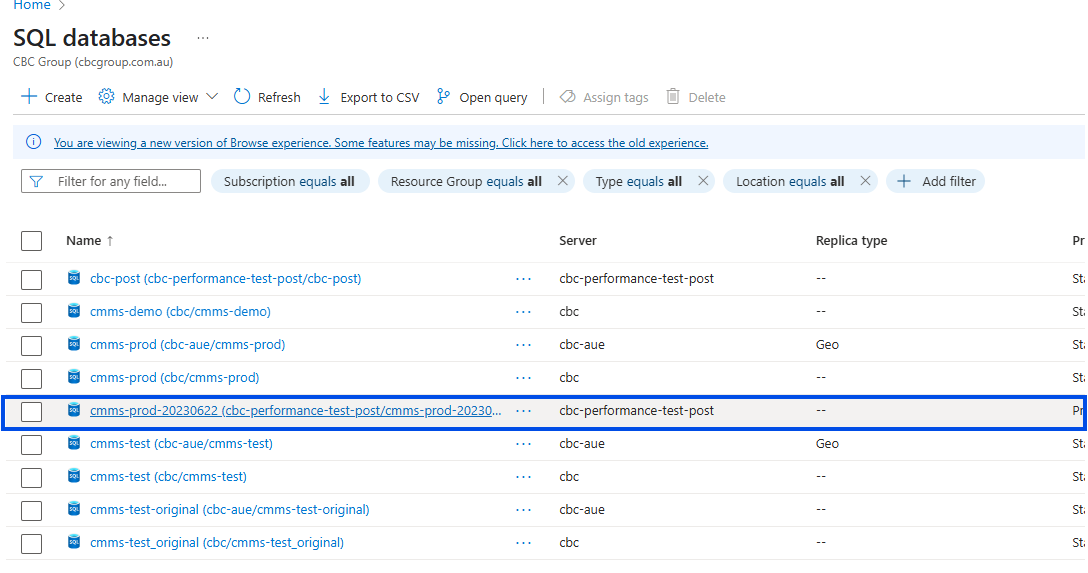Select all databases with header checkbox
The width and height of the screenshot is (1088, 573).
(x=32, y=240)
